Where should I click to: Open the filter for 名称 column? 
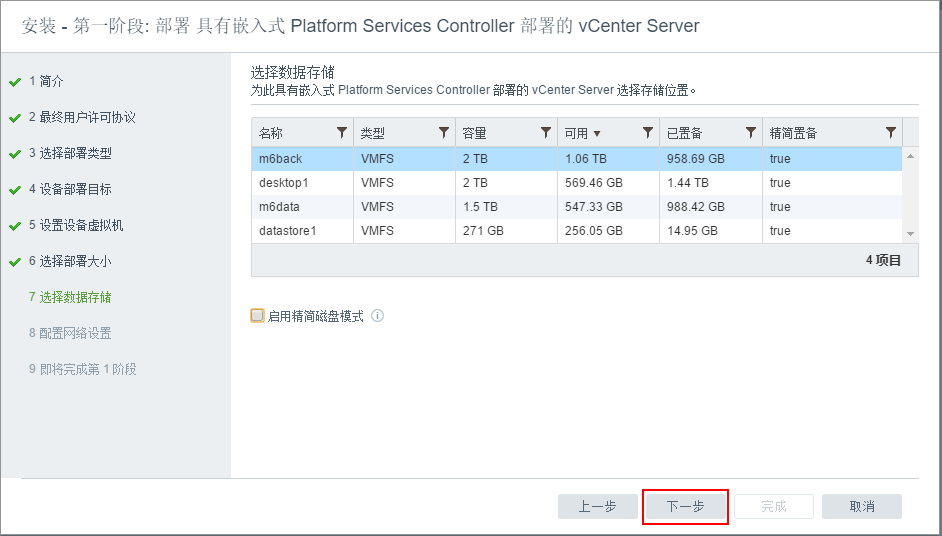[x=342, y=133]
